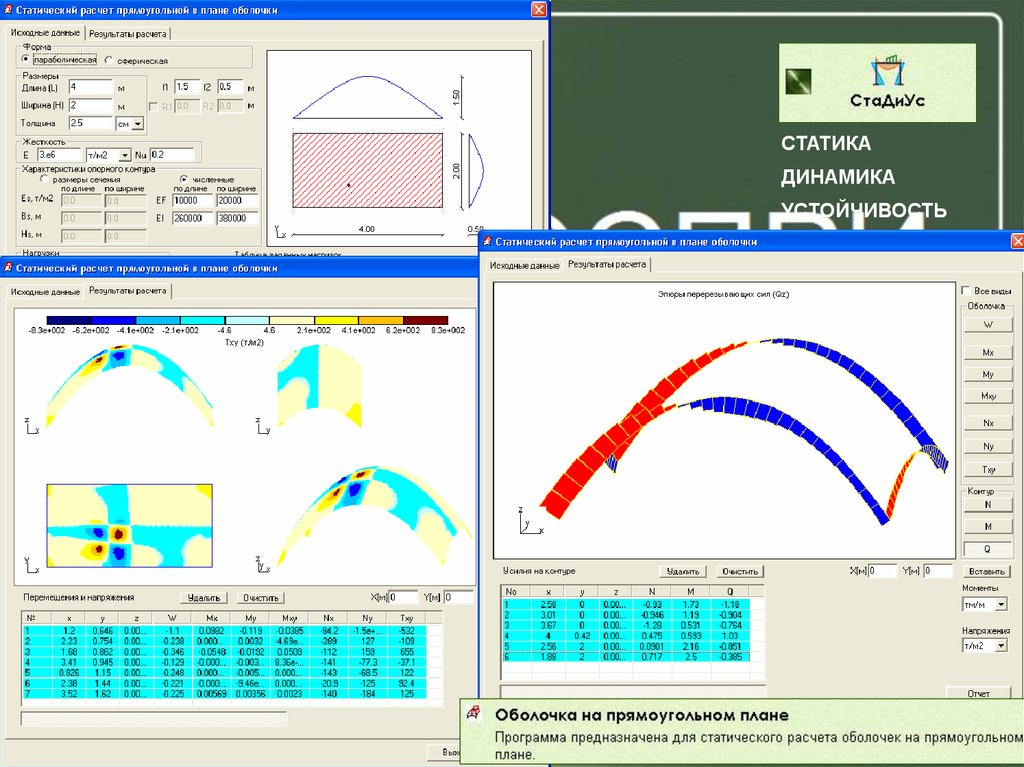Click app icon next to 'Оболочка на прямоугольном плане'
This screenshot has height=767, width=1024.
pos(475,714)
